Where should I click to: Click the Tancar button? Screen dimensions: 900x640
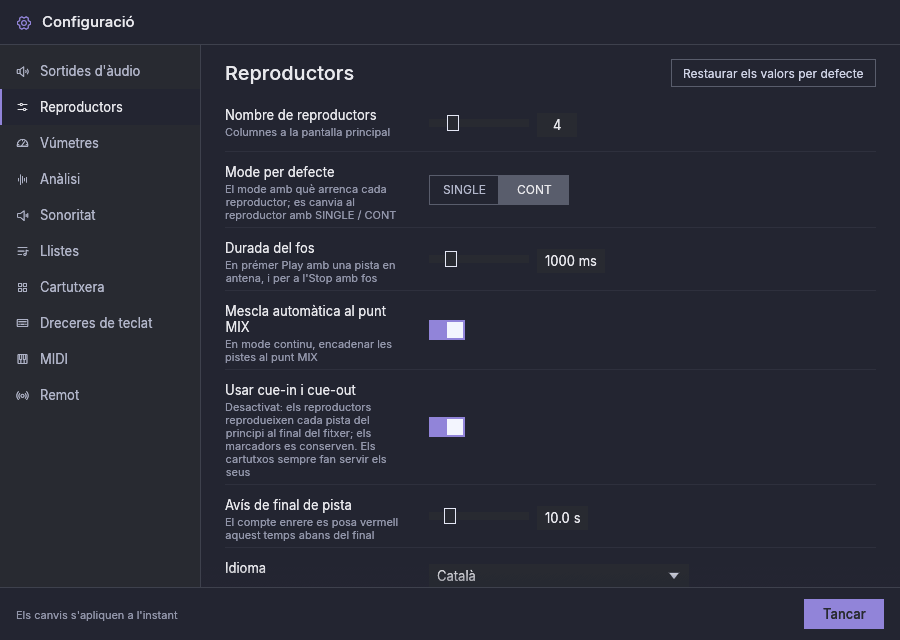844,614
